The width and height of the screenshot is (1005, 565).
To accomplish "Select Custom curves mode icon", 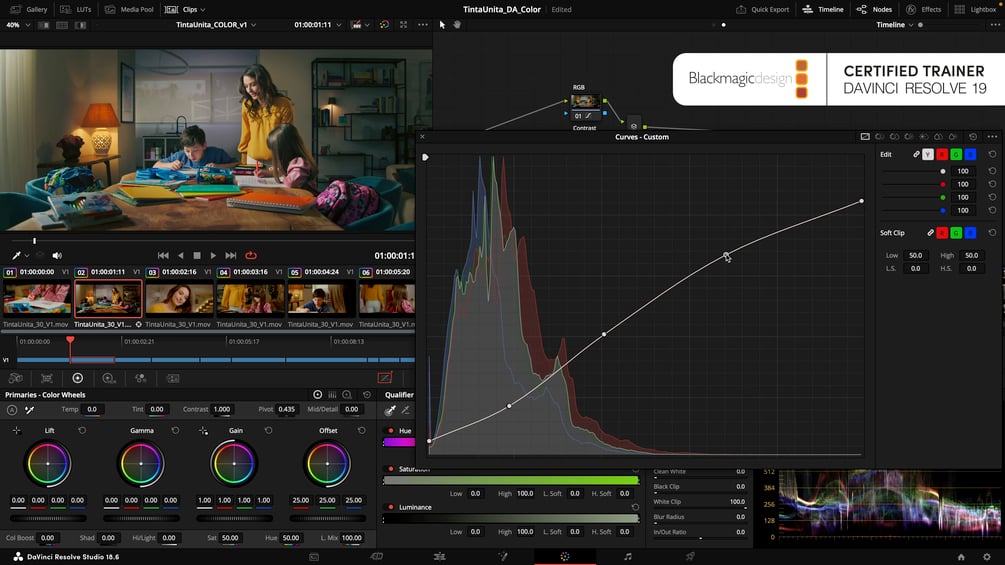I will tap(865, 136).
